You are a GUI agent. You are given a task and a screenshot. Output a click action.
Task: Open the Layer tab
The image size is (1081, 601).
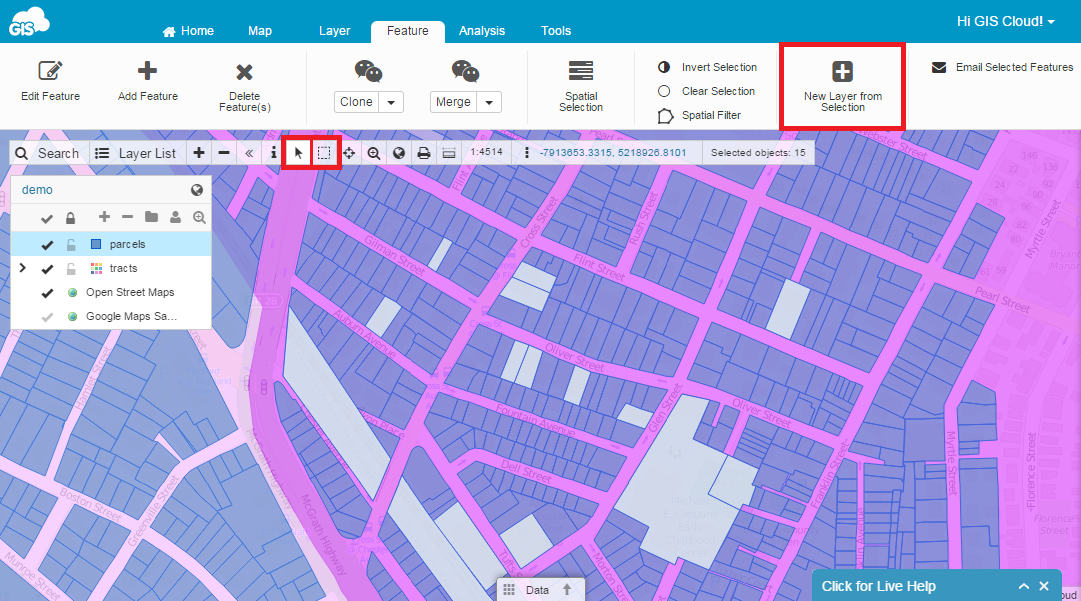[x=334, y=31]
